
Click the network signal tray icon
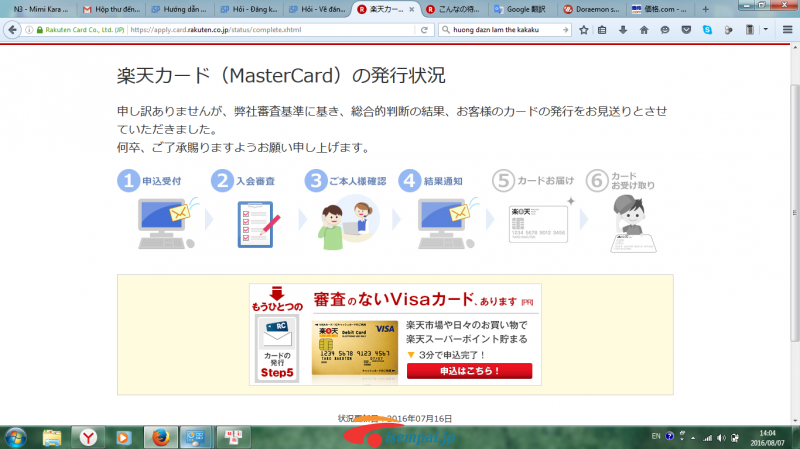pos(707,438)
